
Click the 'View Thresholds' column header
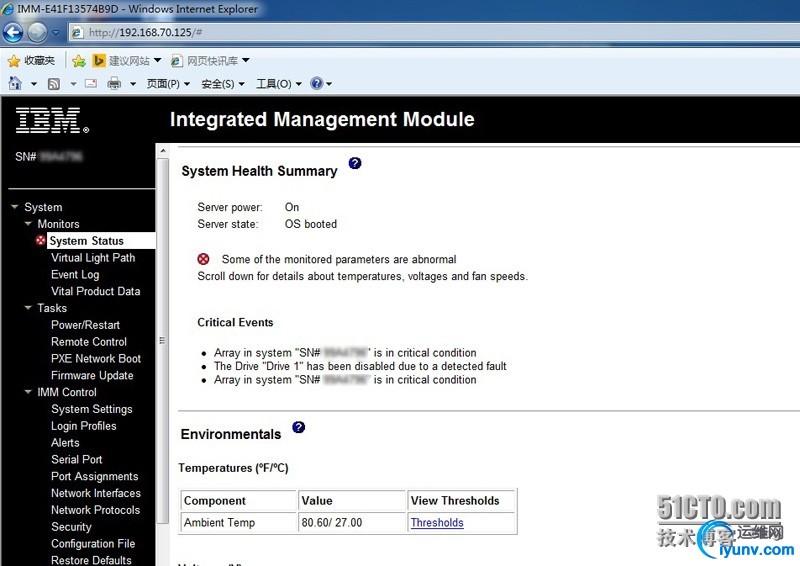click(x=462, y=501)
